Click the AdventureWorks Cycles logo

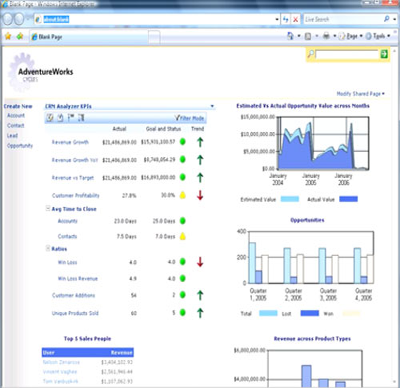click(40, 73)
